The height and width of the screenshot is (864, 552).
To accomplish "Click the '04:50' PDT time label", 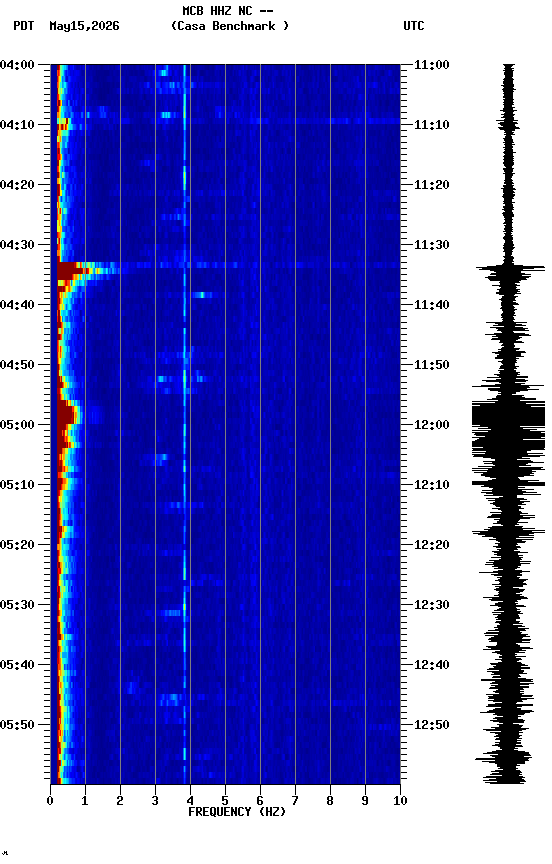I will [x=17, y=365].
